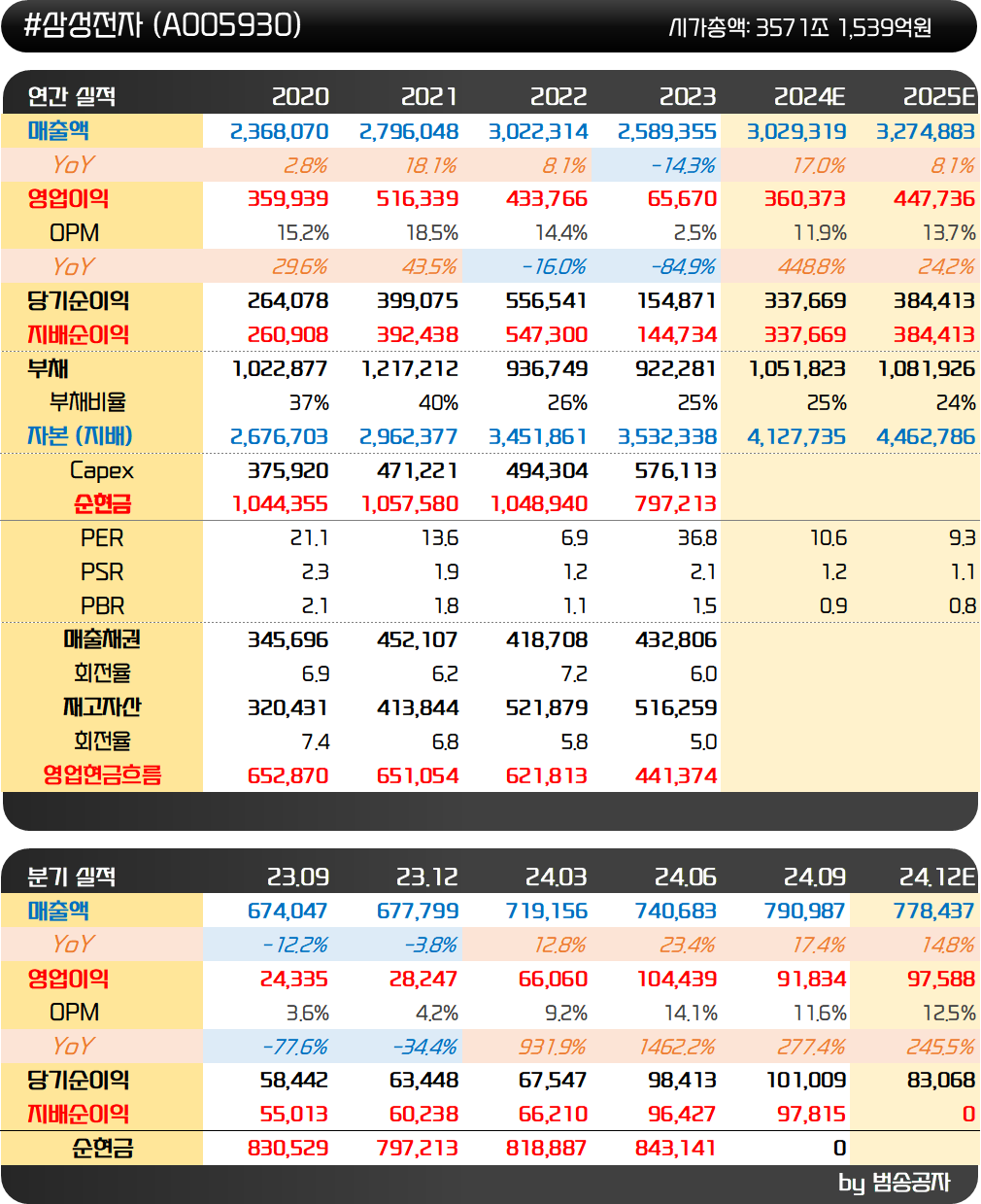981x1204 pixels.
Task: Click the '영업현금흐름' row label
Action: pos(102,775)
